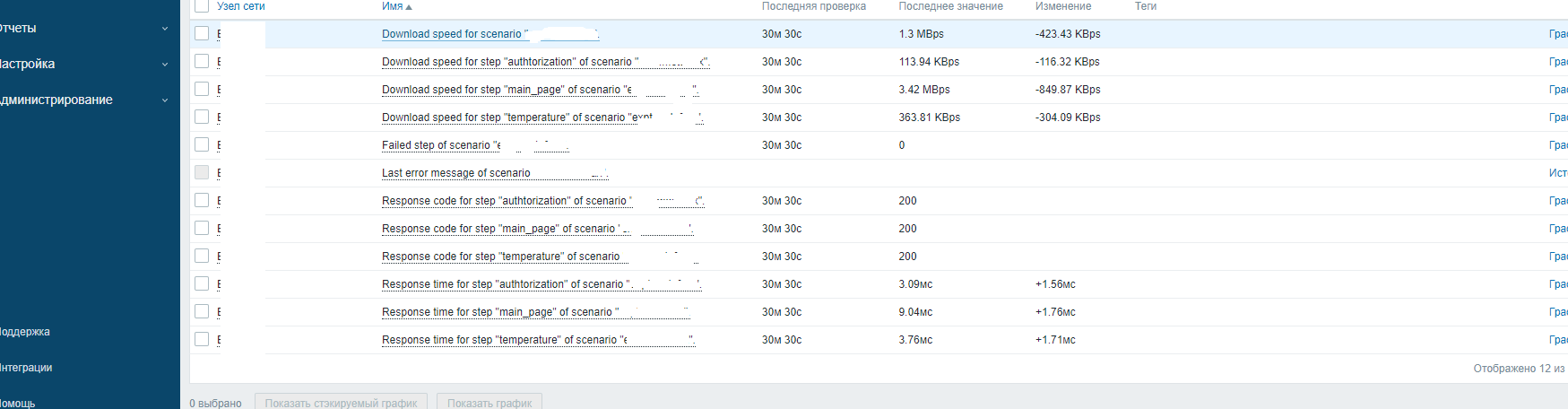This screenshot has width=1568, height=409.
Task: Click the sort arrow beside Имя
Action: [409, 7]
